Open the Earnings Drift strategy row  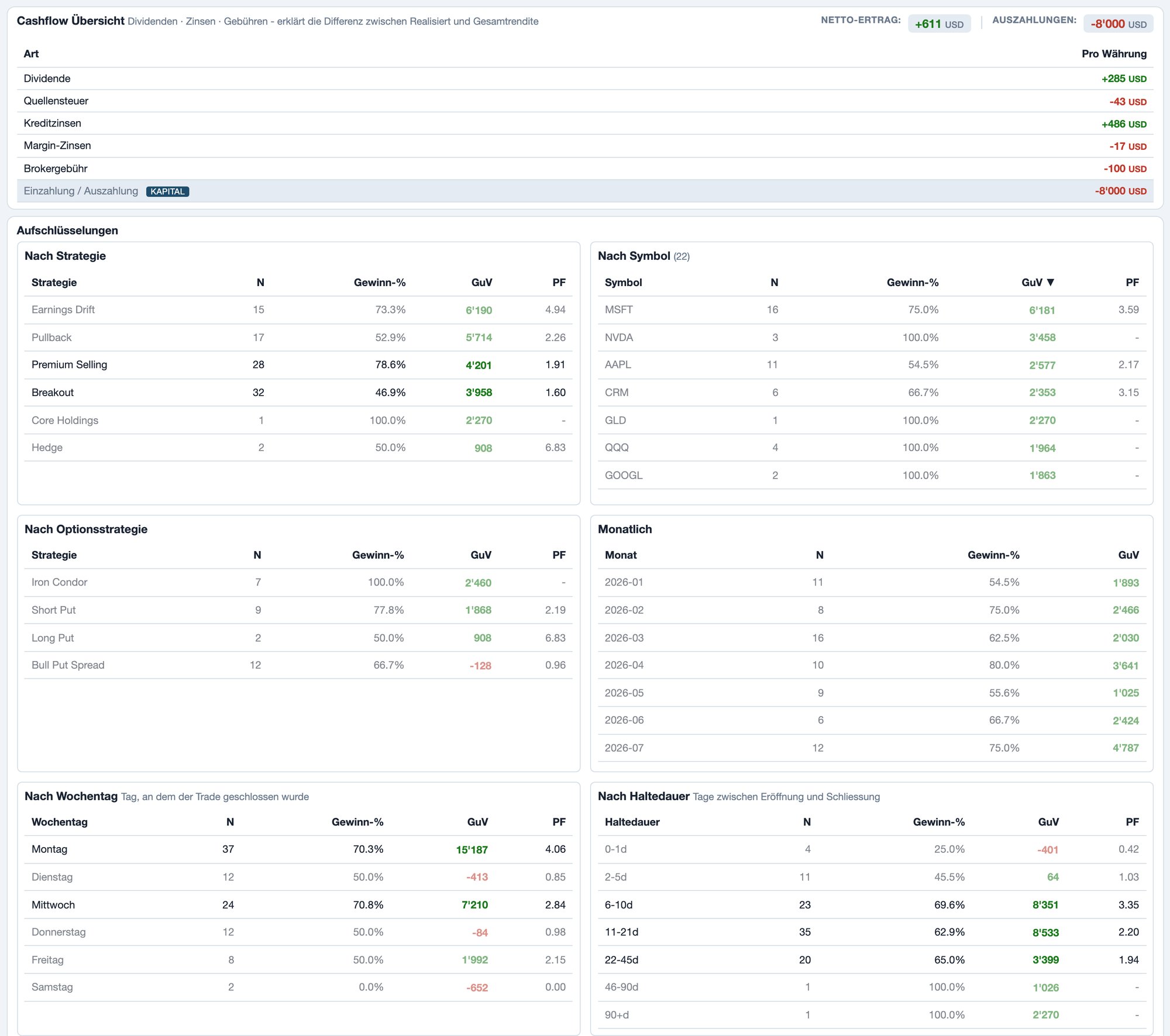pos(298,310)
